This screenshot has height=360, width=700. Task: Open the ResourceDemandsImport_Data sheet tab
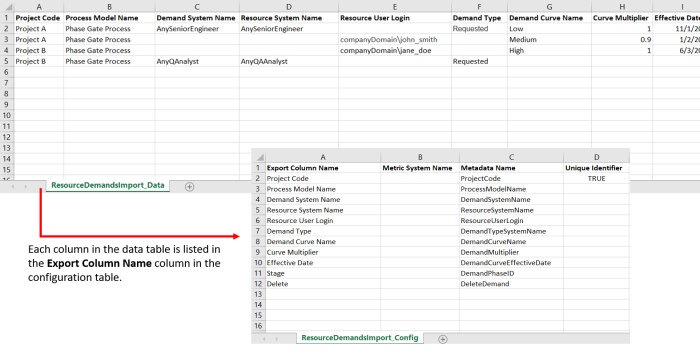[x=108, y=185]
